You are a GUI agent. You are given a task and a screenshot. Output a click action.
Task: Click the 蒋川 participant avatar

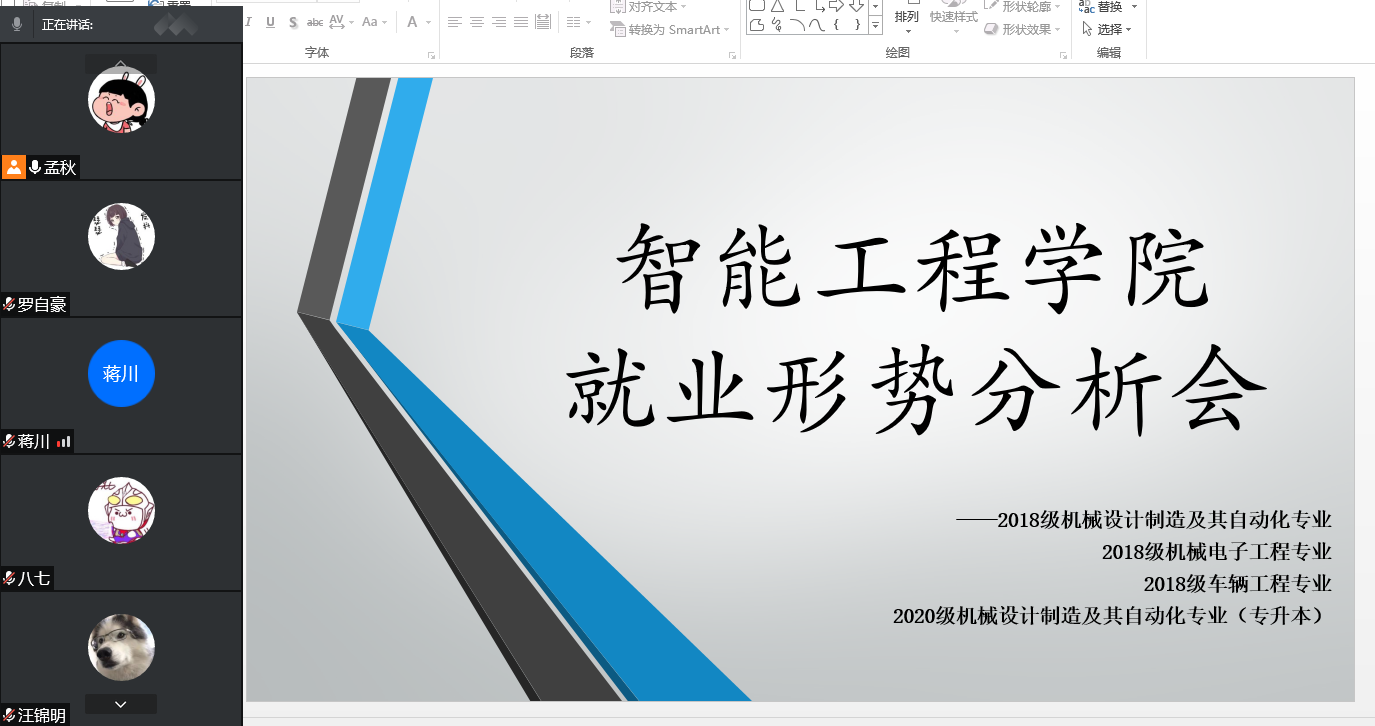[x=121, y=374]
